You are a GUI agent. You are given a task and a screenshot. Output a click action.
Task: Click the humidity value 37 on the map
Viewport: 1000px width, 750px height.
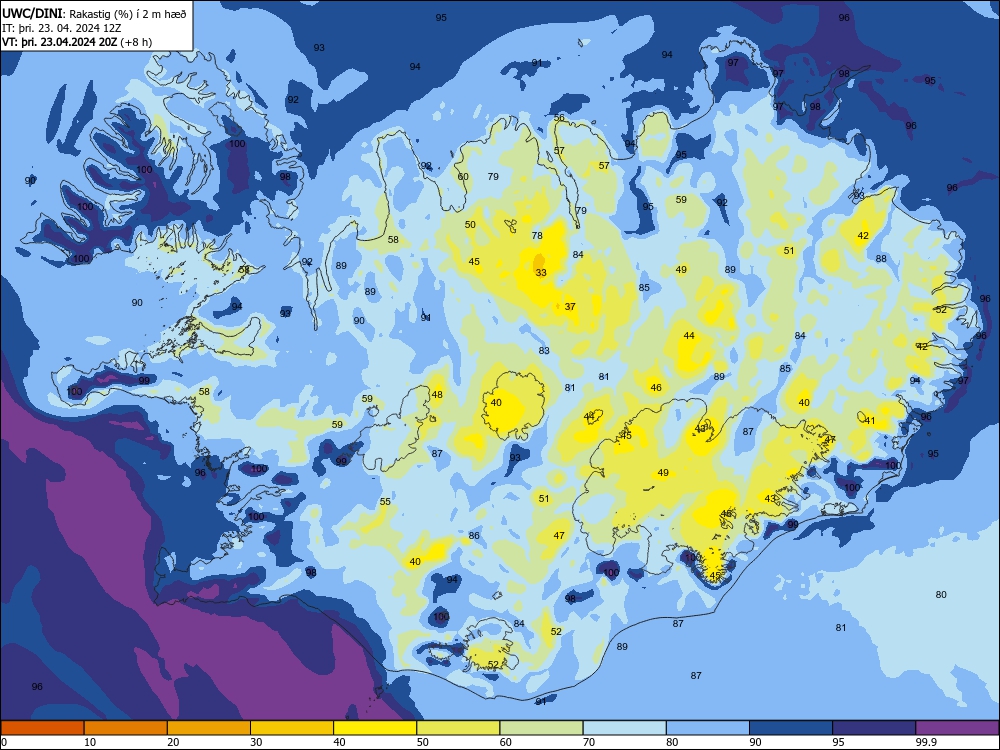click(x=570, y=306)
